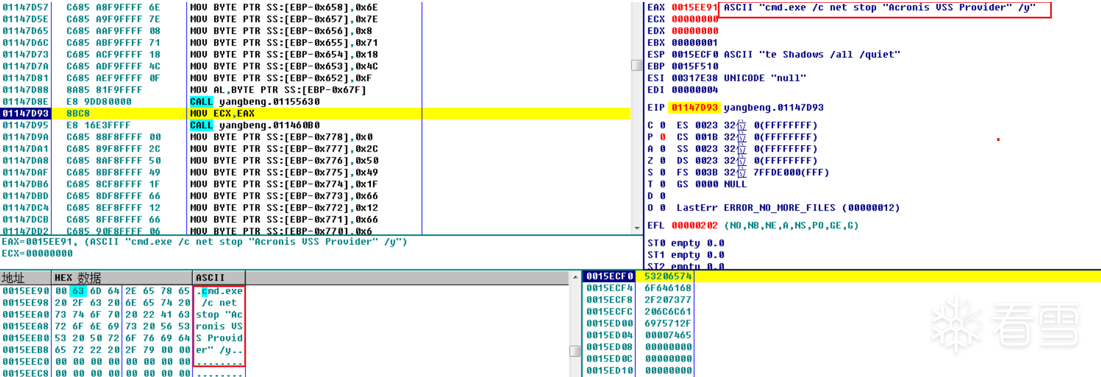Click EBP register value 0015F510

(694, 67)
